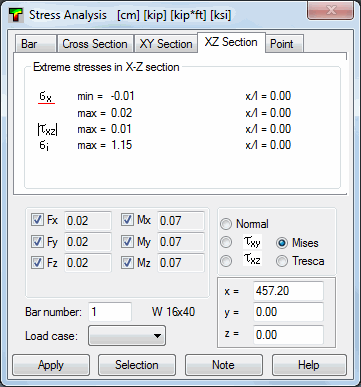Expand the Load case dropdown
The image size is (361, 387).
coord(127,336)
